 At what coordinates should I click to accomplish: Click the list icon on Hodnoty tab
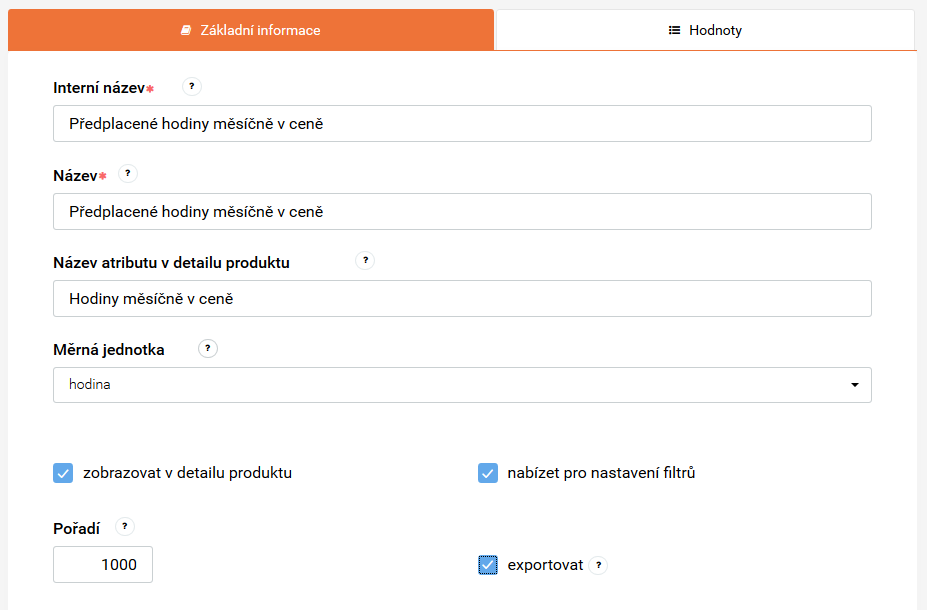click(x=674, y=30)
